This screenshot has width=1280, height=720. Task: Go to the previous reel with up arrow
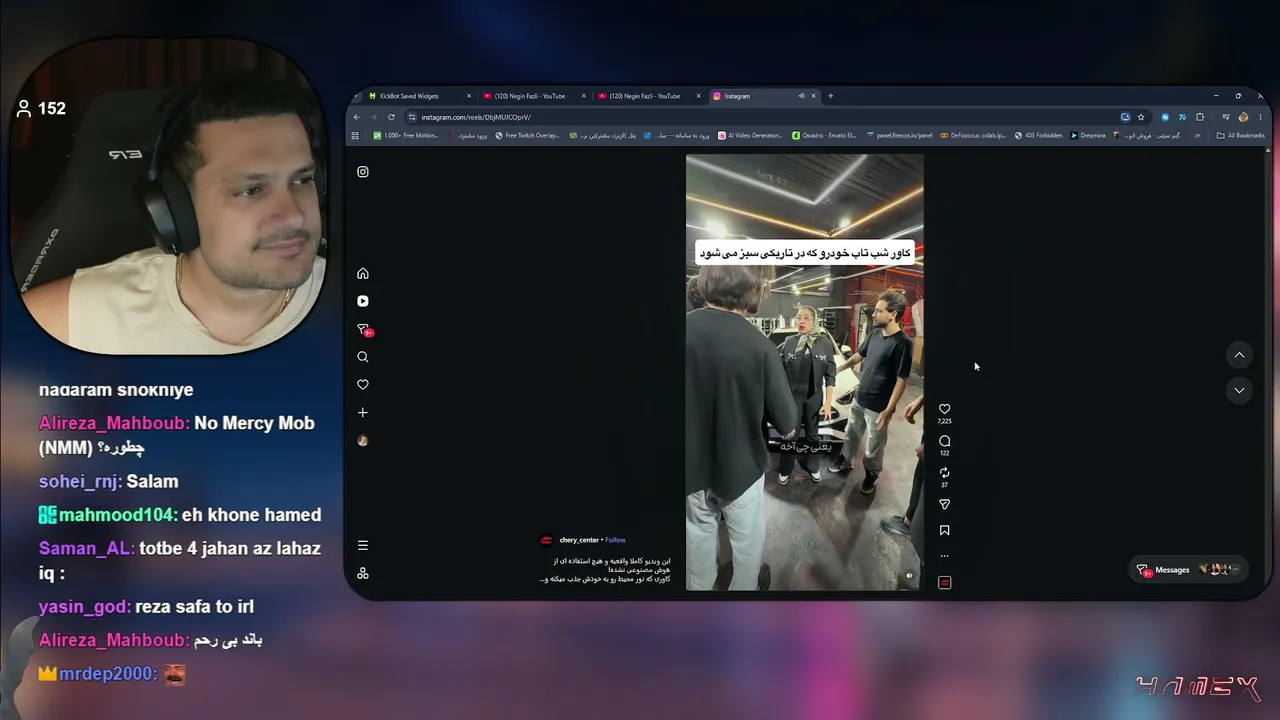[1239, 355]
